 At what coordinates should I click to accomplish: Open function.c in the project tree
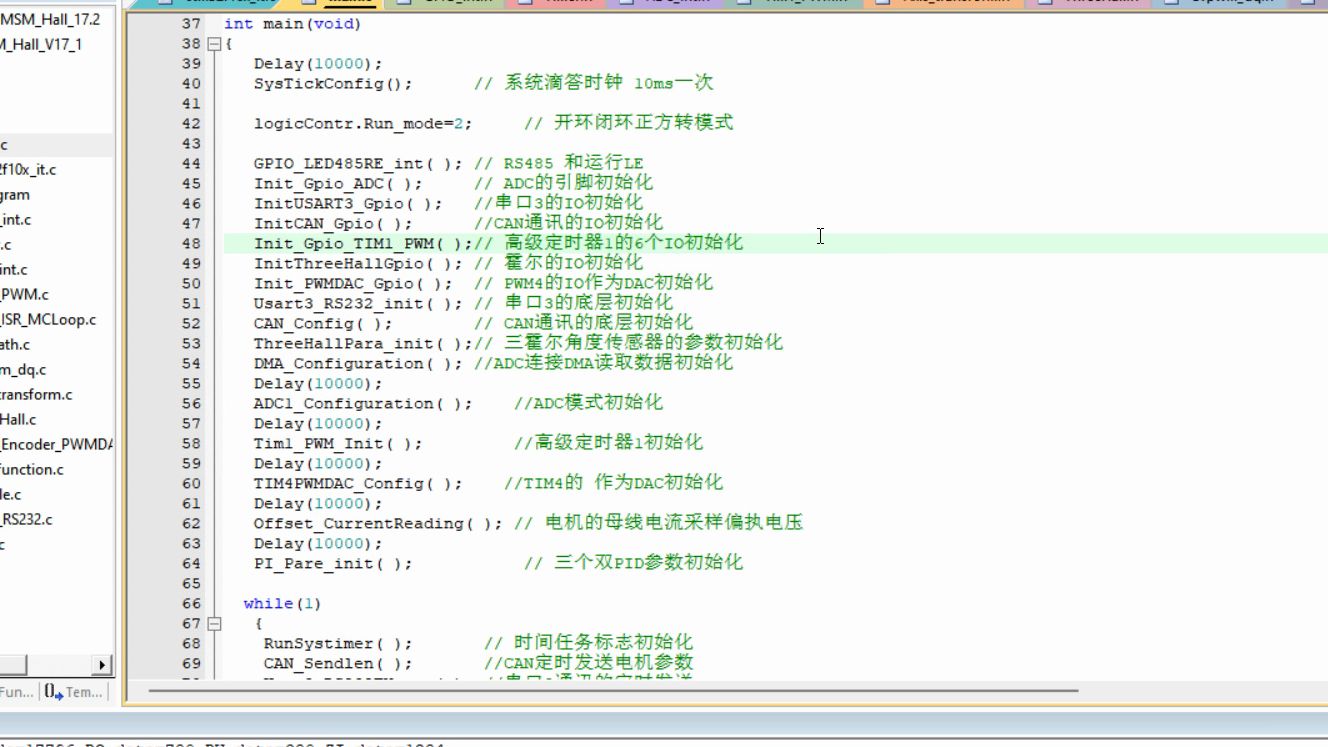pos(32,470)
